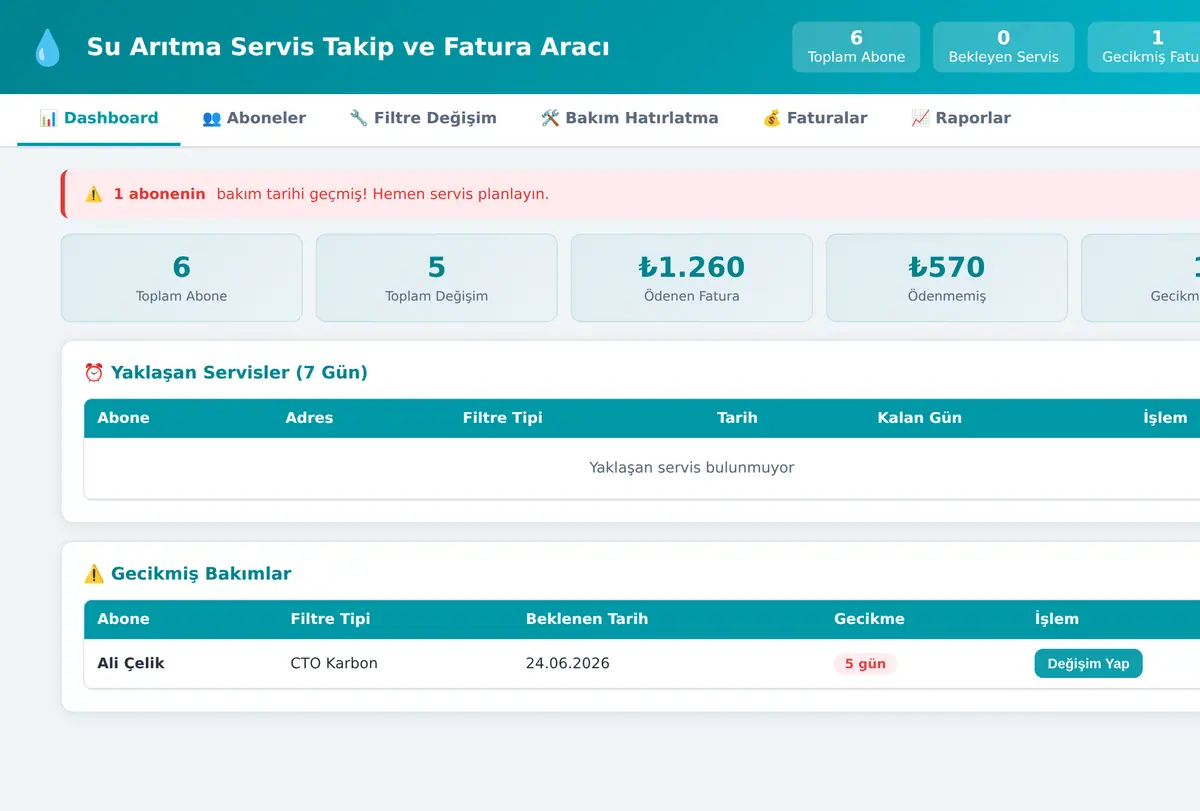Click the 'Gecikmiş Bakımlar' section heading
The width and height of the screenshot is (1200, 811).
point(201,574)
